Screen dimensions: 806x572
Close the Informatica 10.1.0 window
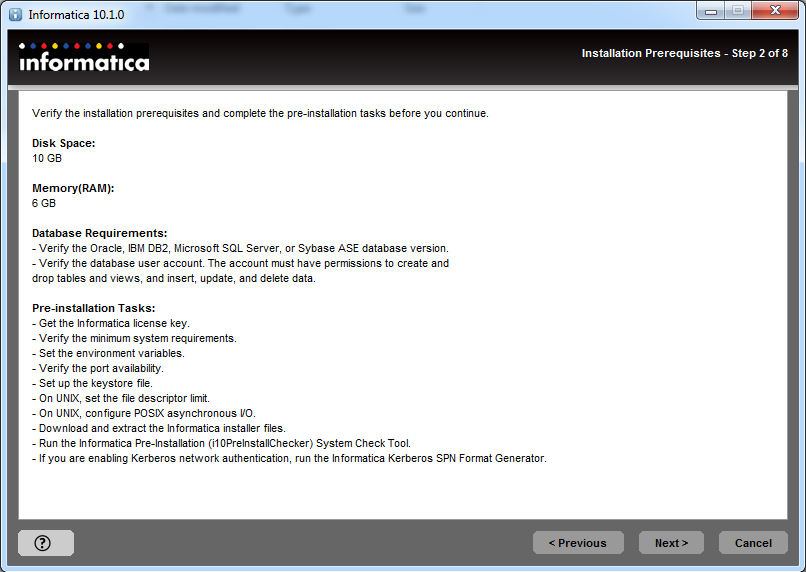[x=775, y=11]
